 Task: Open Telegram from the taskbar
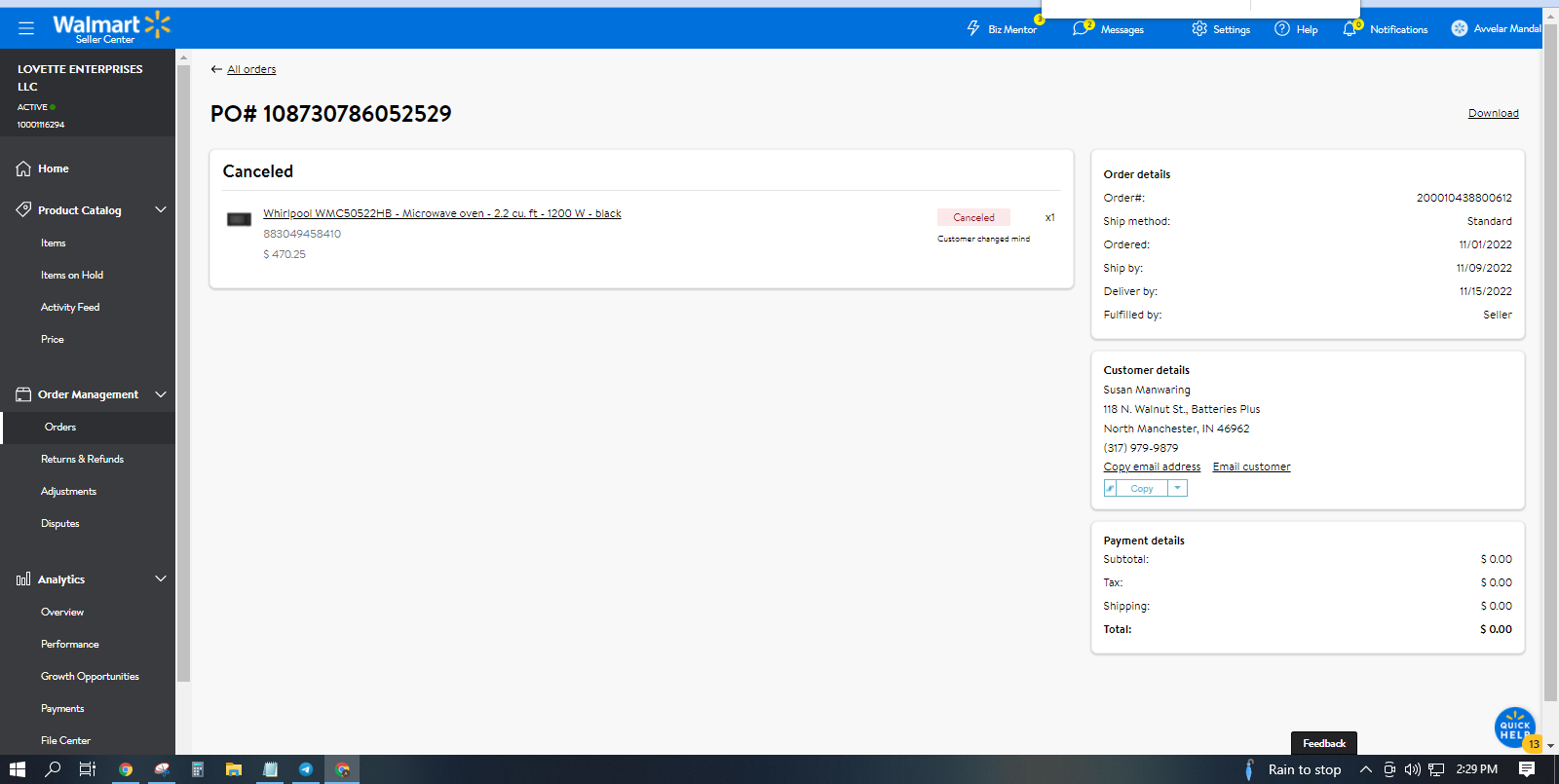pos(306,769)
